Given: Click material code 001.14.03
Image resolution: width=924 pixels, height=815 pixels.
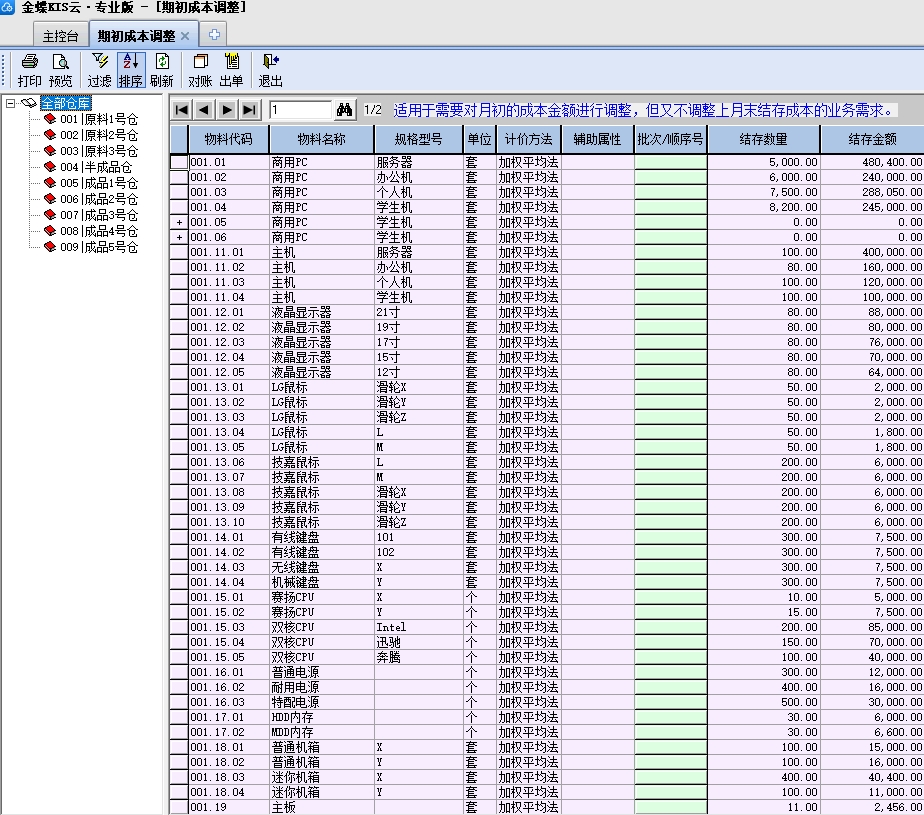Looking at the screenshot, I should (229, 567).
